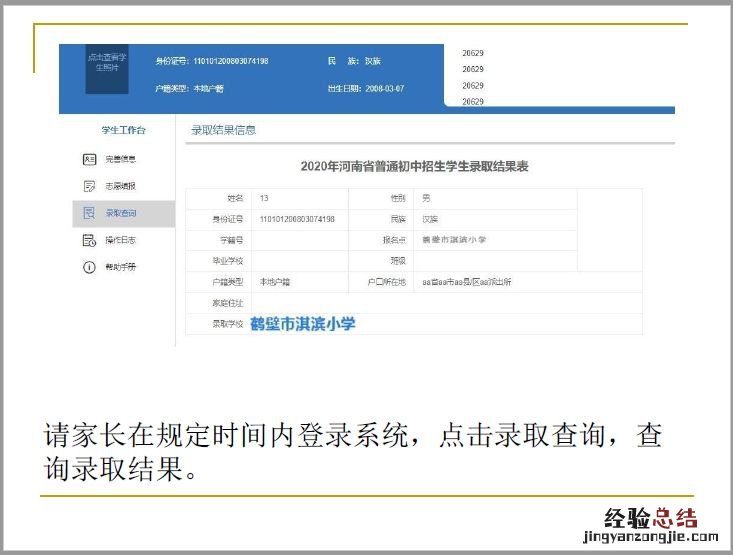
Task: Click the 帮助手册 info circle icon
Action: pos(89,267)
